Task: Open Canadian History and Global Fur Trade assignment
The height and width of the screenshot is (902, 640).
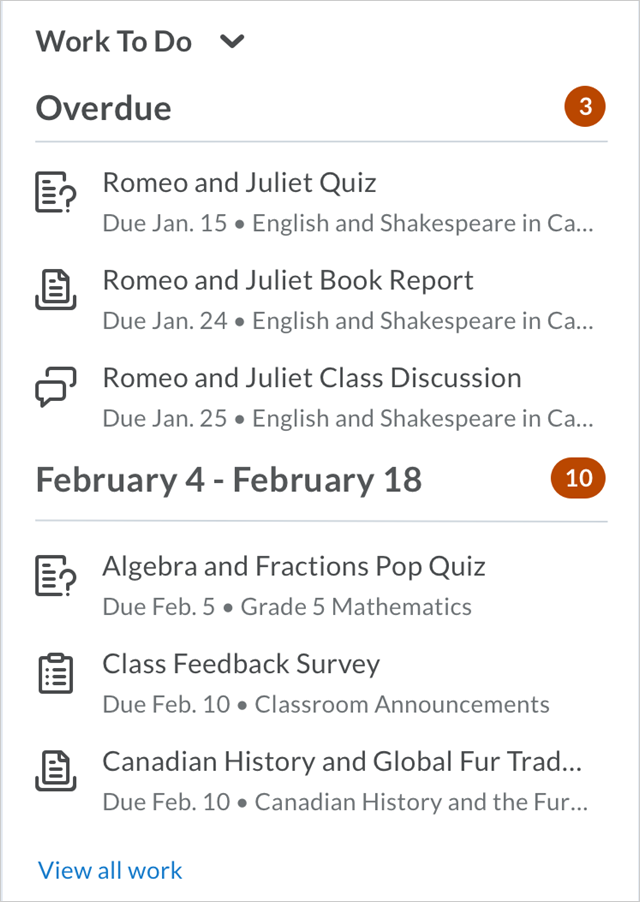Action: tap(342, 761)
